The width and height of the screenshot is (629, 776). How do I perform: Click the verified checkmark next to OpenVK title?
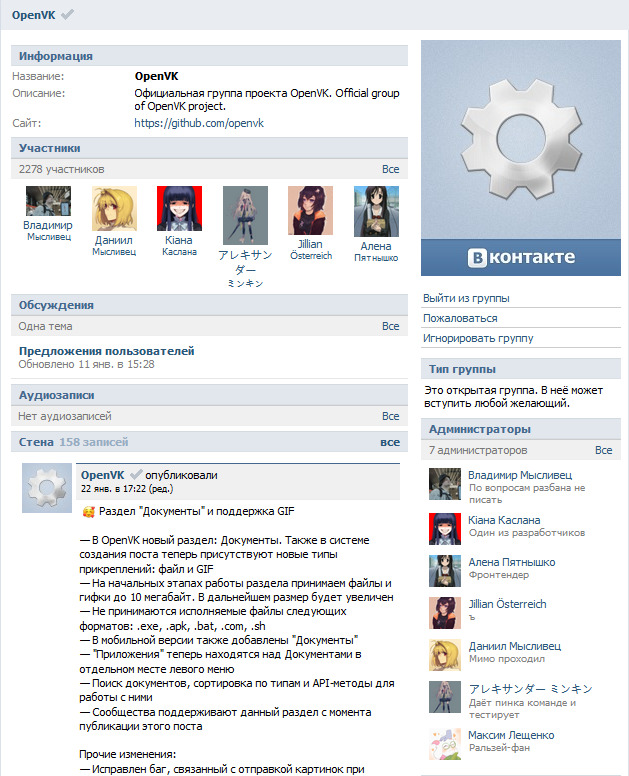[67, 15]
